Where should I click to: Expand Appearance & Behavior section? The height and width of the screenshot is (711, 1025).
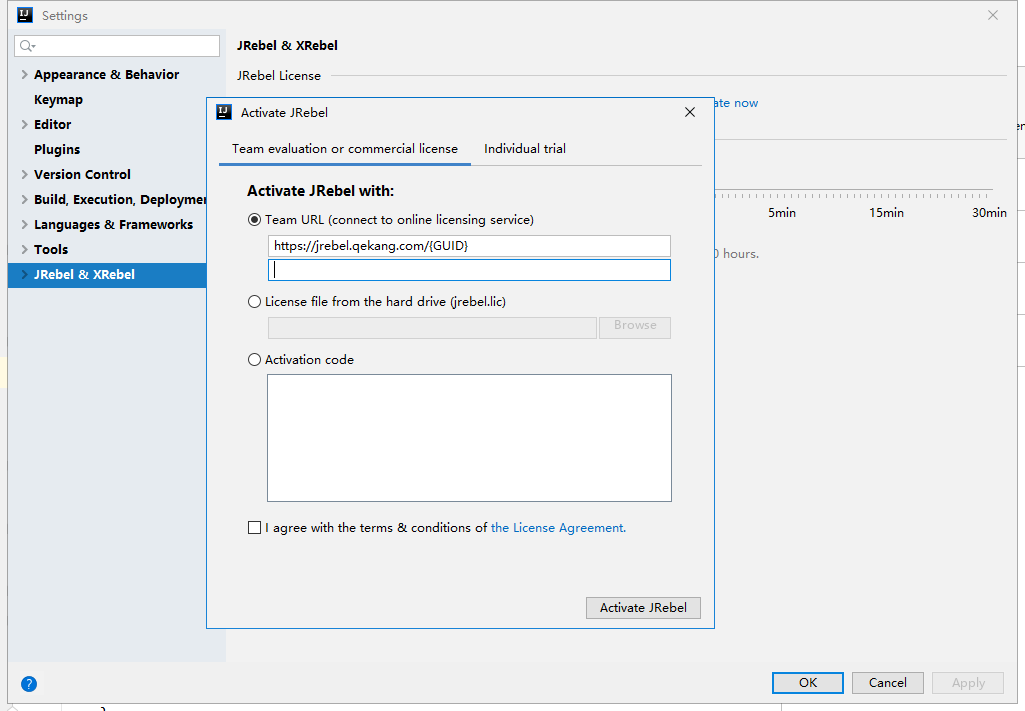(24, 74)
